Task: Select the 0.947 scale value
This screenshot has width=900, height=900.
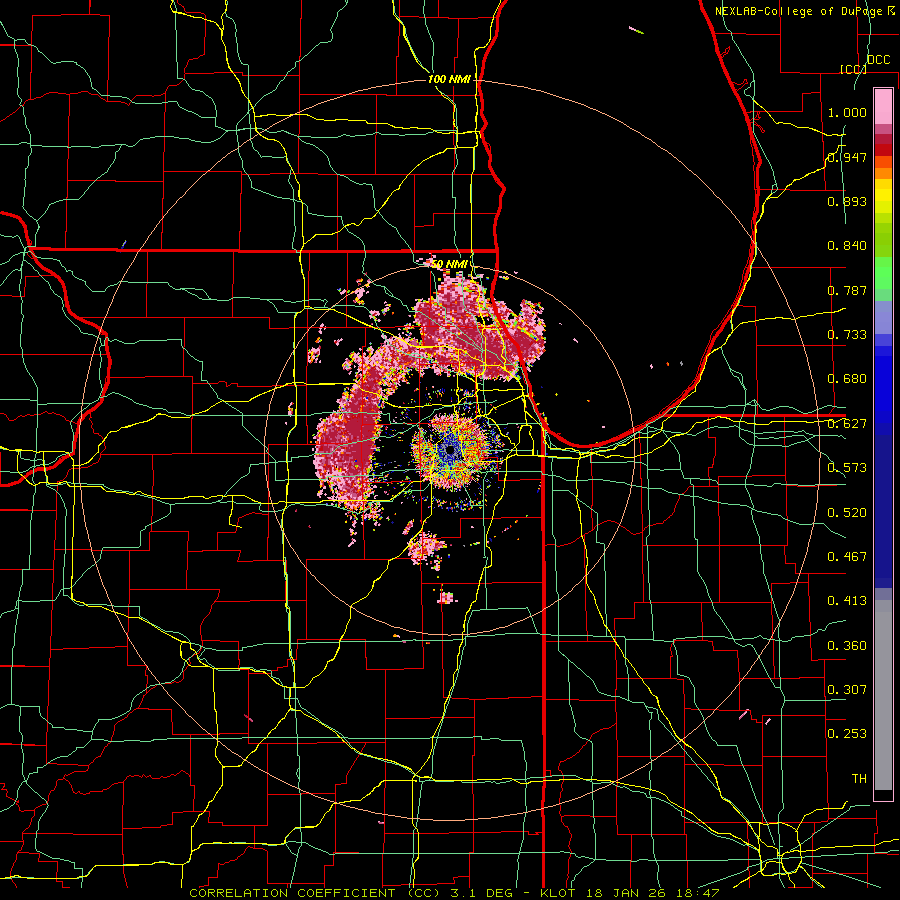Action: pos(847,157)
